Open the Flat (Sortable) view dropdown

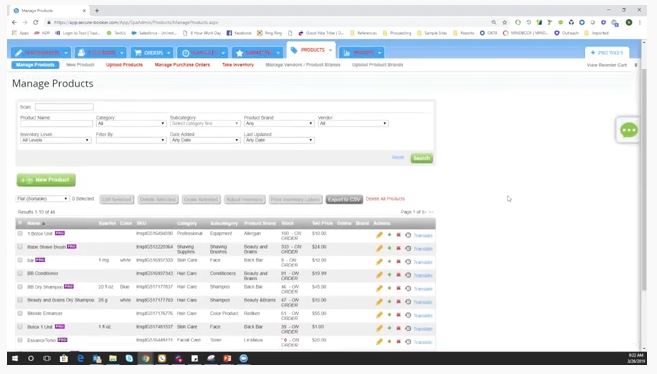42,199
